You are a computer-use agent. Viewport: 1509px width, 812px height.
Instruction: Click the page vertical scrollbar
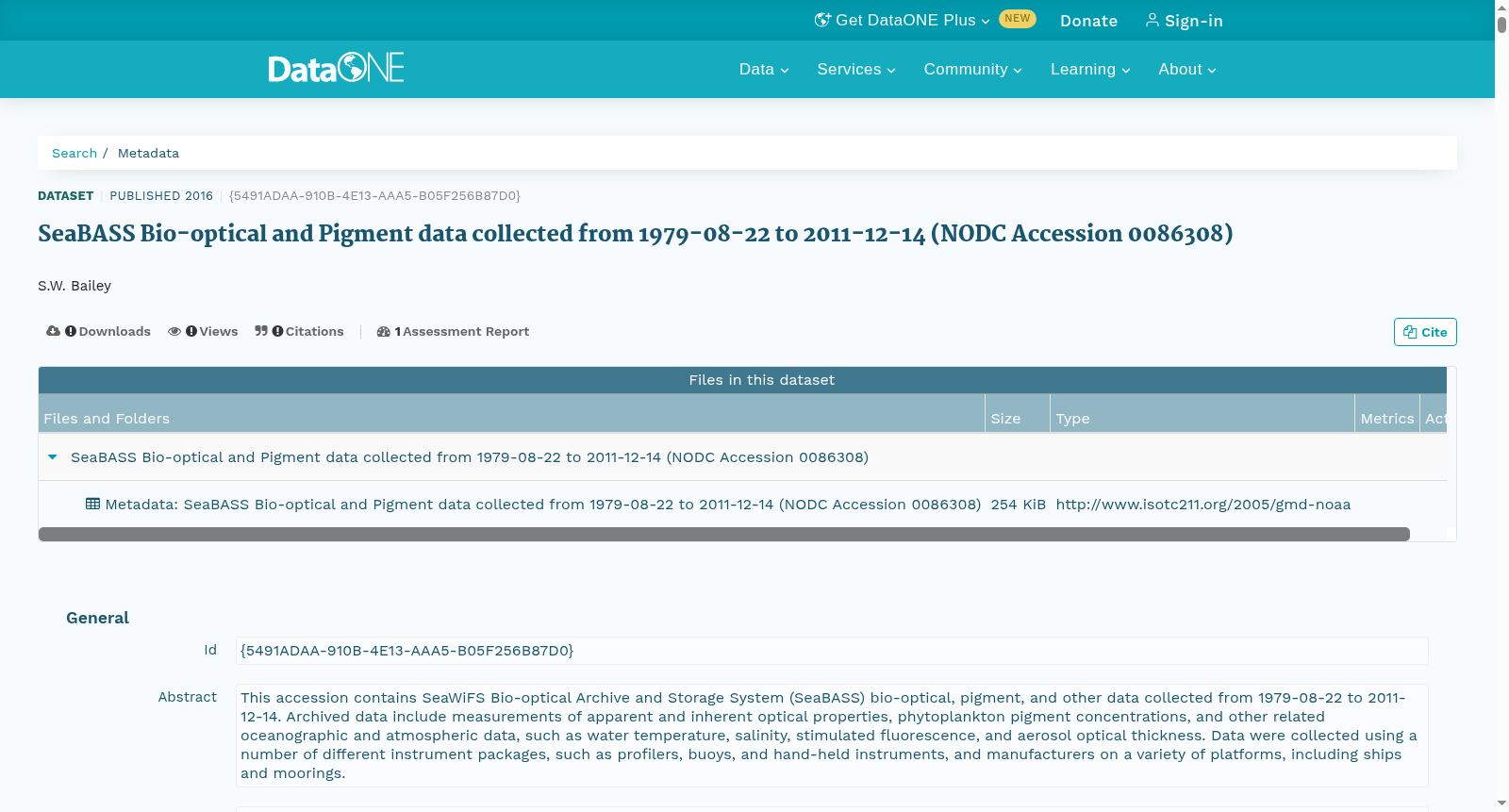click(x=1501, y=24)
